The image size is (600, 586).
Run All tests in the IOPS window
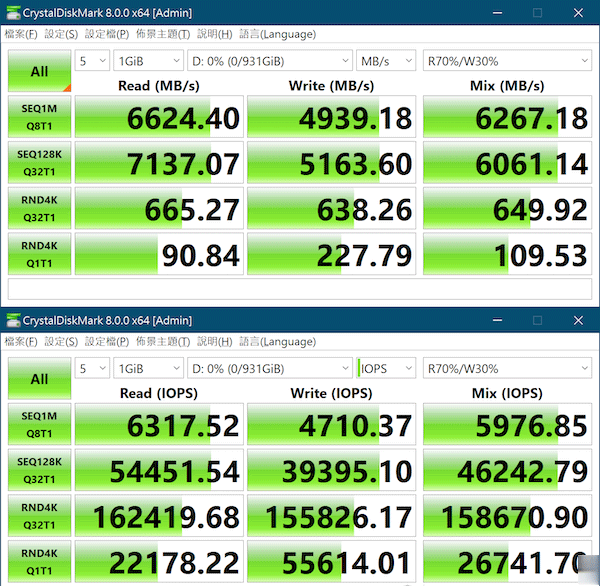coord(39,379)
